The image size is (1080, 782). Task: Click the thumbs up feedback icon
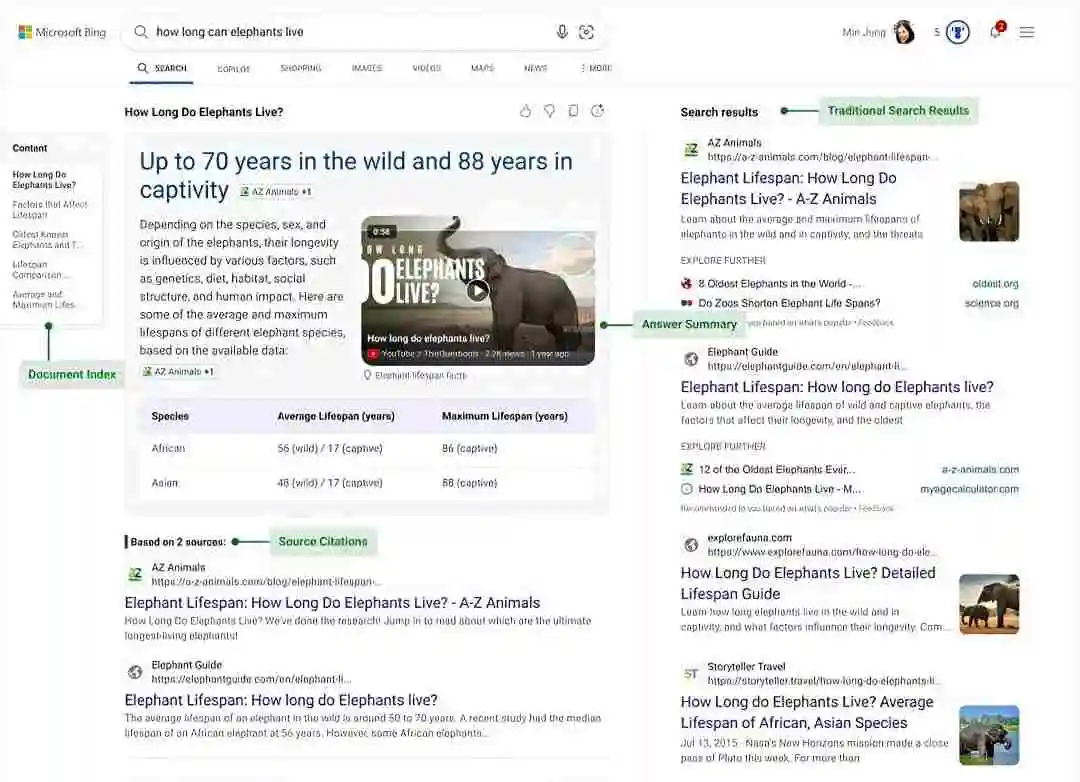point(525,111)
